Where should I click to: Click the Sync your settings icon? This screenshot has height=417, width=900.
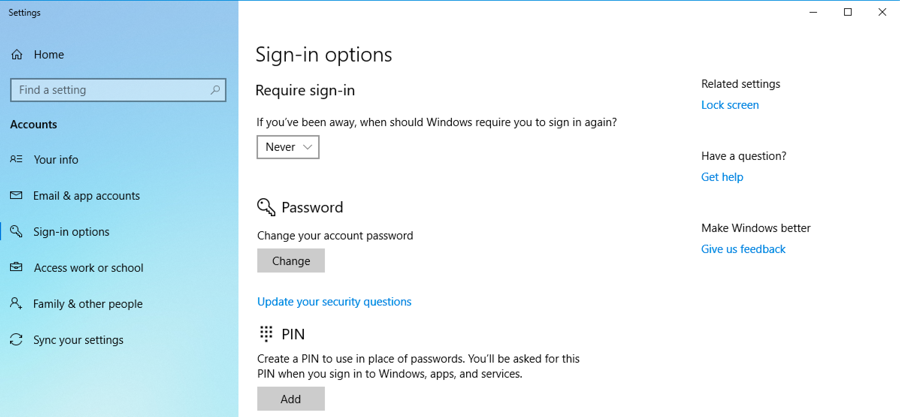16,340
